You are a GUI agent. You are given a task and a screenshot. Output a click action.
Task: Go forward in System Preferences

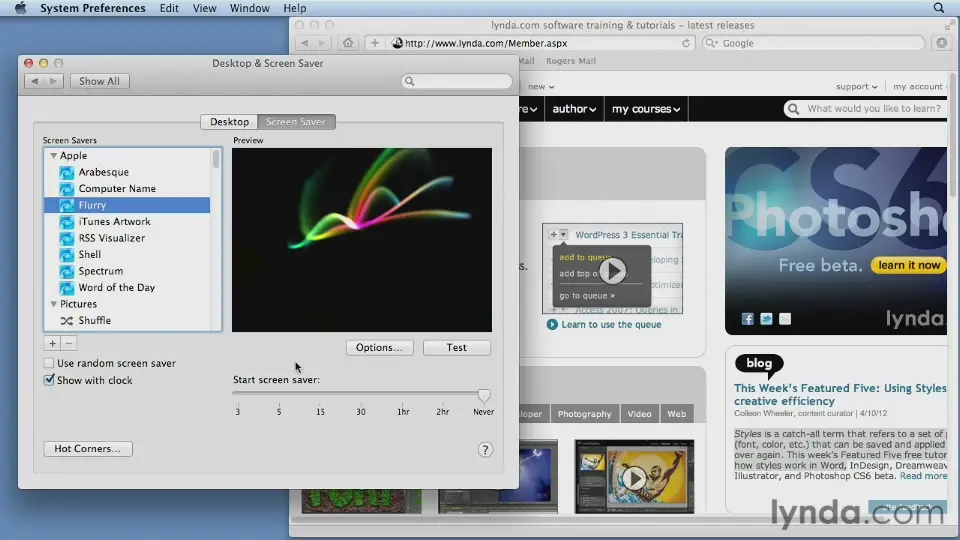coord(54,81)
